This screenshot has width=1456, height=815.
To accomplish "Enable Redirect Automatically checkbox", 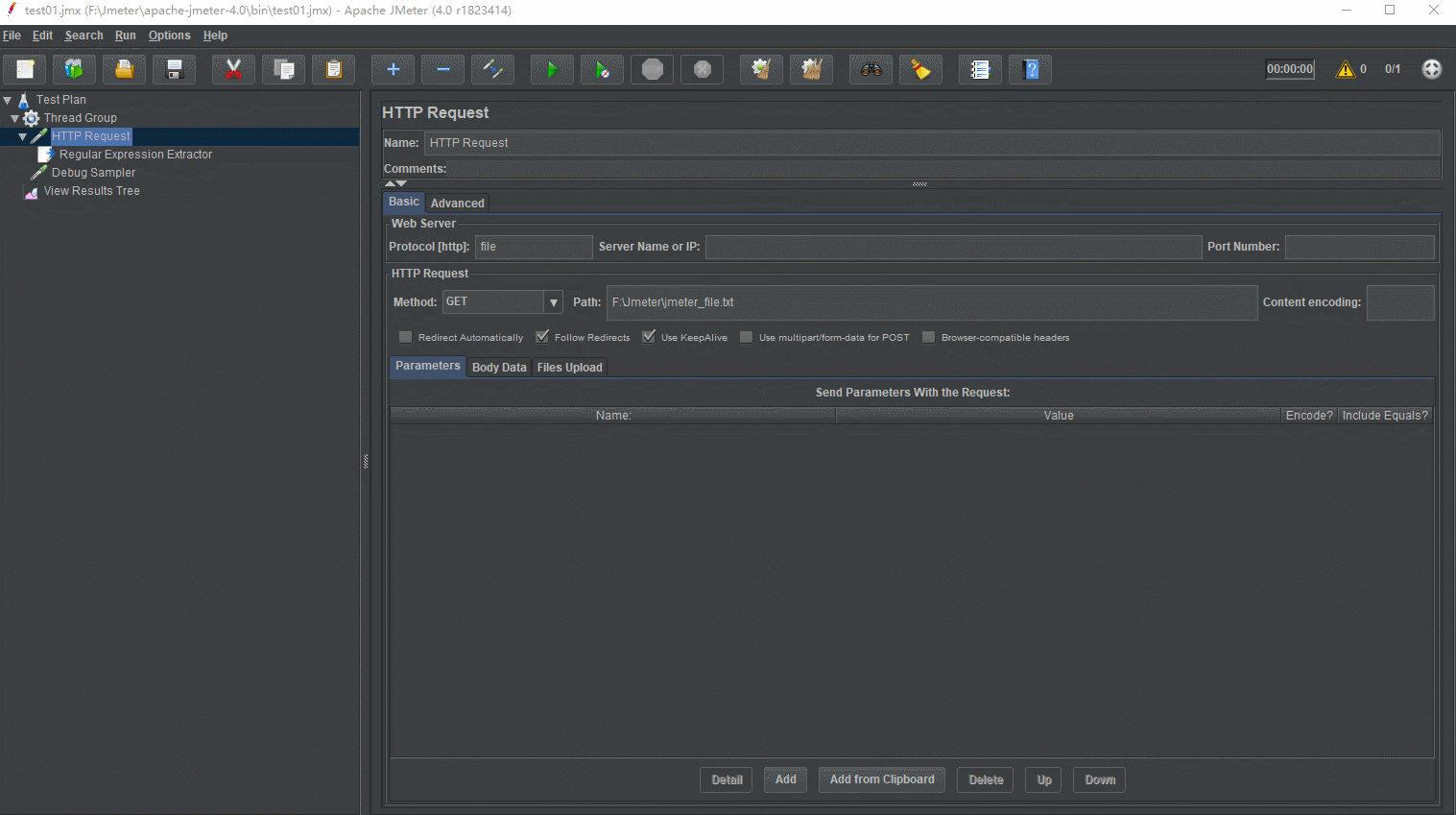I will tap(406, 337).
